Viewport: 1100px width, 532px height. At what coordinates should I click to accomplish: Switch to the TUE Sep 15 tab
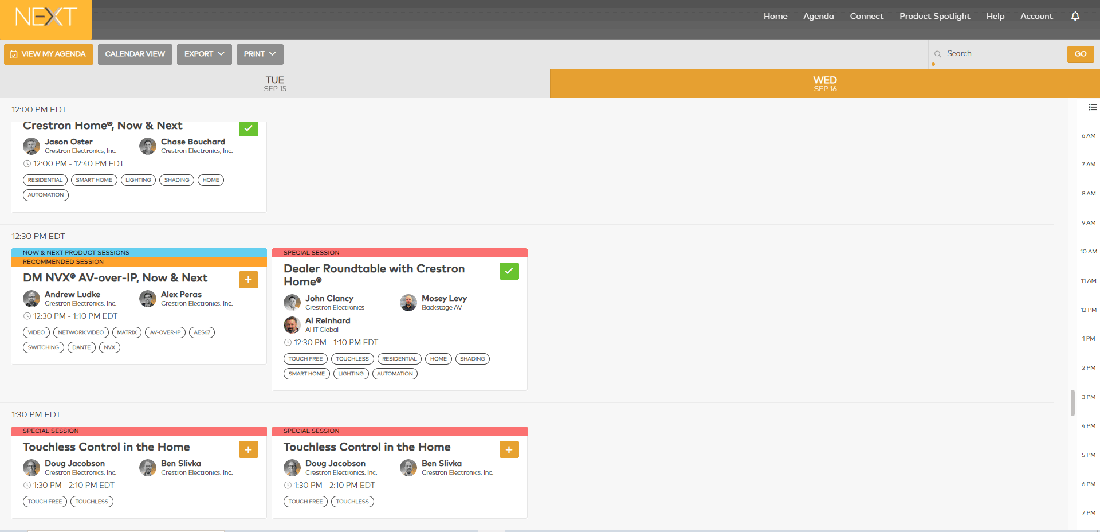[x=275, y=84]
